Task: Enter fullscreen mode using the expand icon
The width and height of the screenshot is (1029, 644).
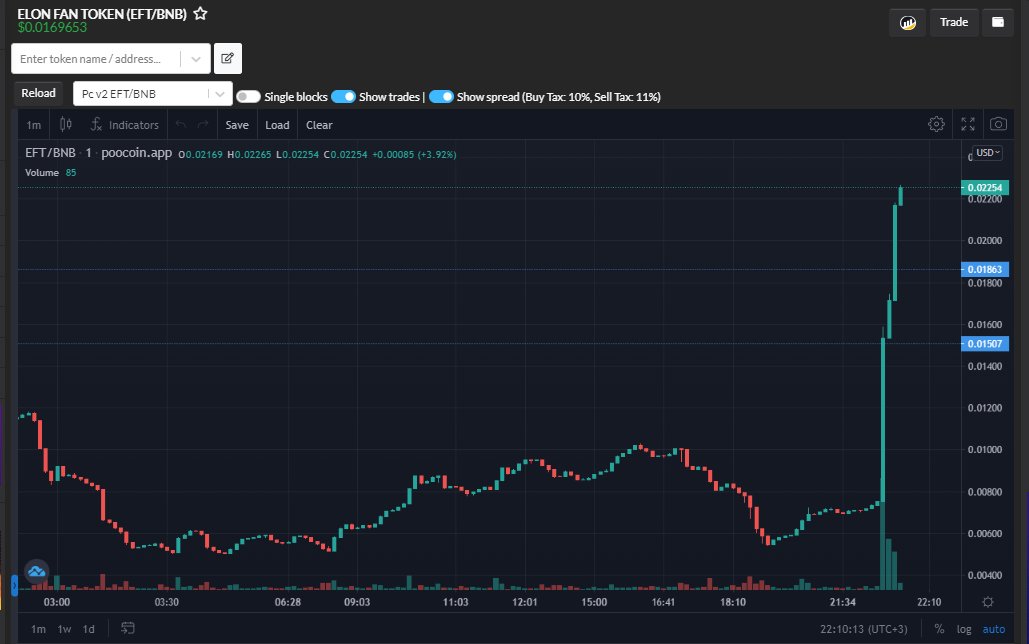Action: 967,124
